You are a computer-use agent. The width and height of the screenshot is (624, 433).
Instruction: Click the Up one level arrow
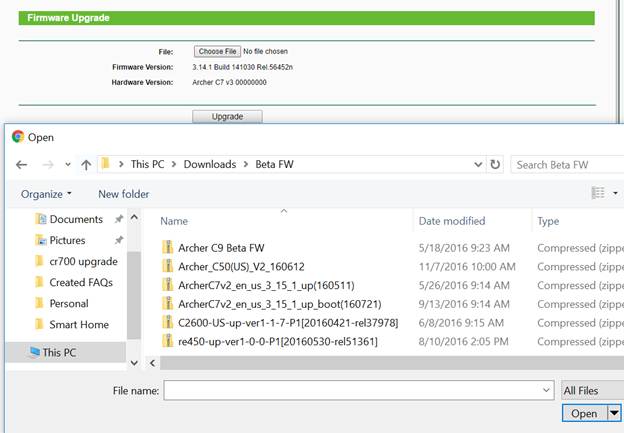tap(87, 164)
